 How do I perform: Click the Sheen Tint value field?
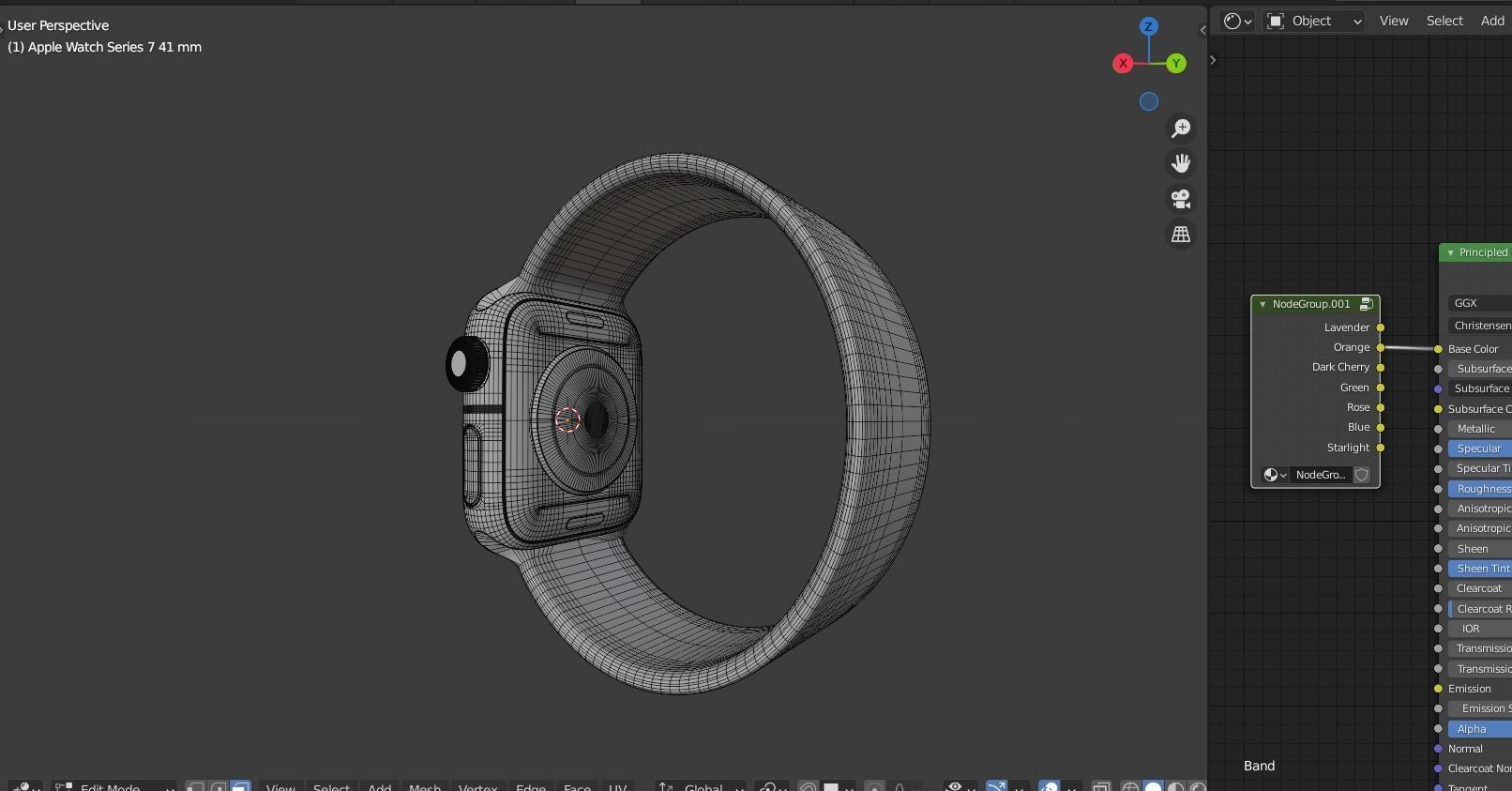[x=1480, y=569]
